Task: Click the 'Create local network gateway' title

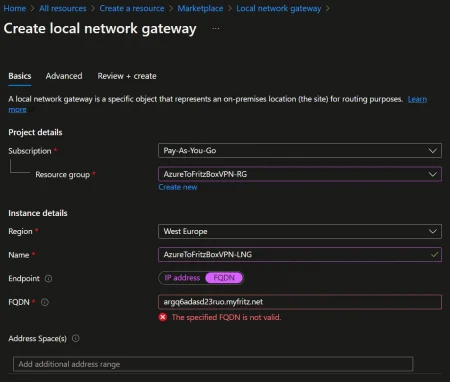Action: 100,29
